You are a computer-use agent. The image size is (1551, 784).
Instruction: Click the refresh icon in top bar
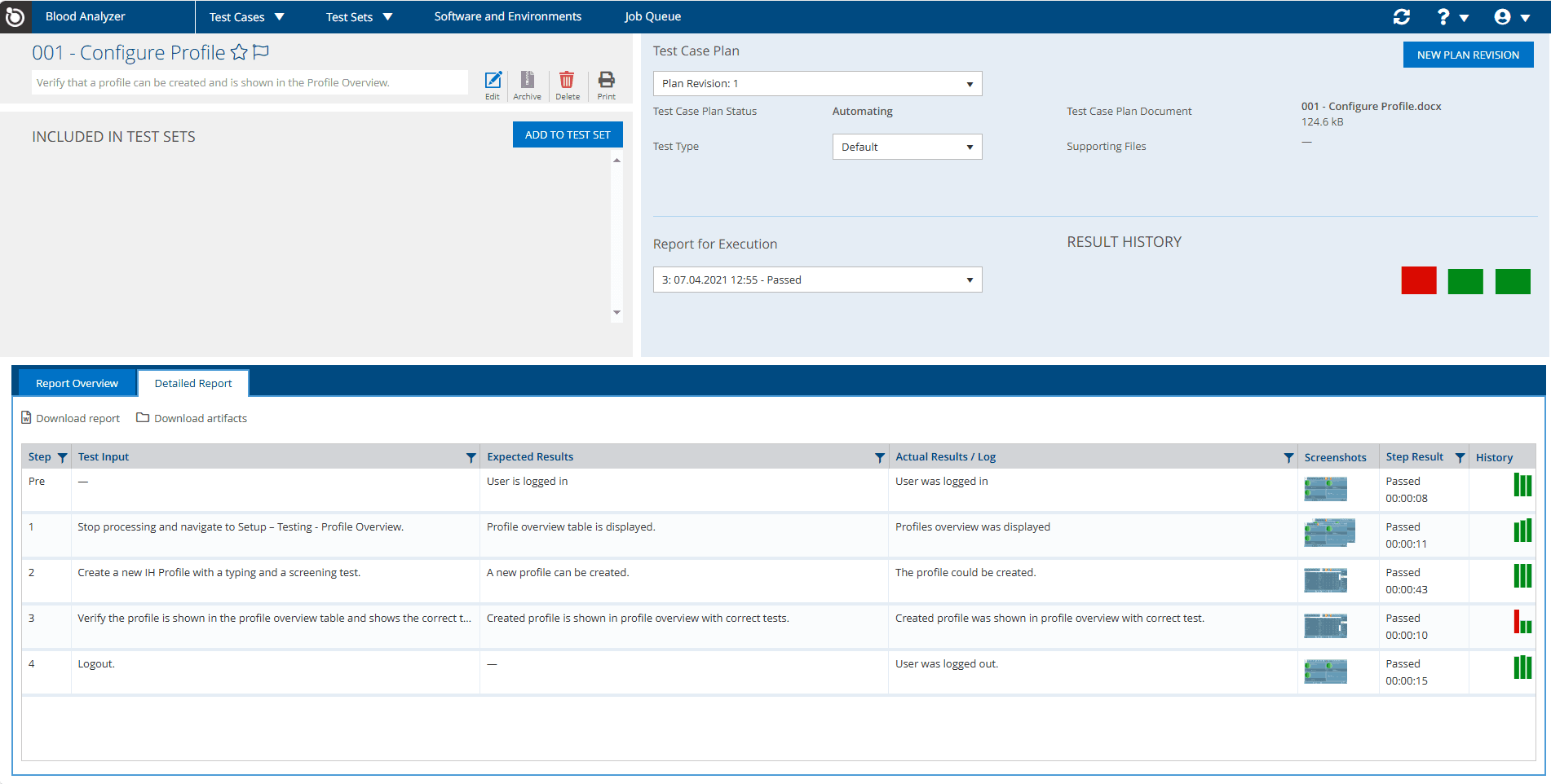click(1401, 17)
